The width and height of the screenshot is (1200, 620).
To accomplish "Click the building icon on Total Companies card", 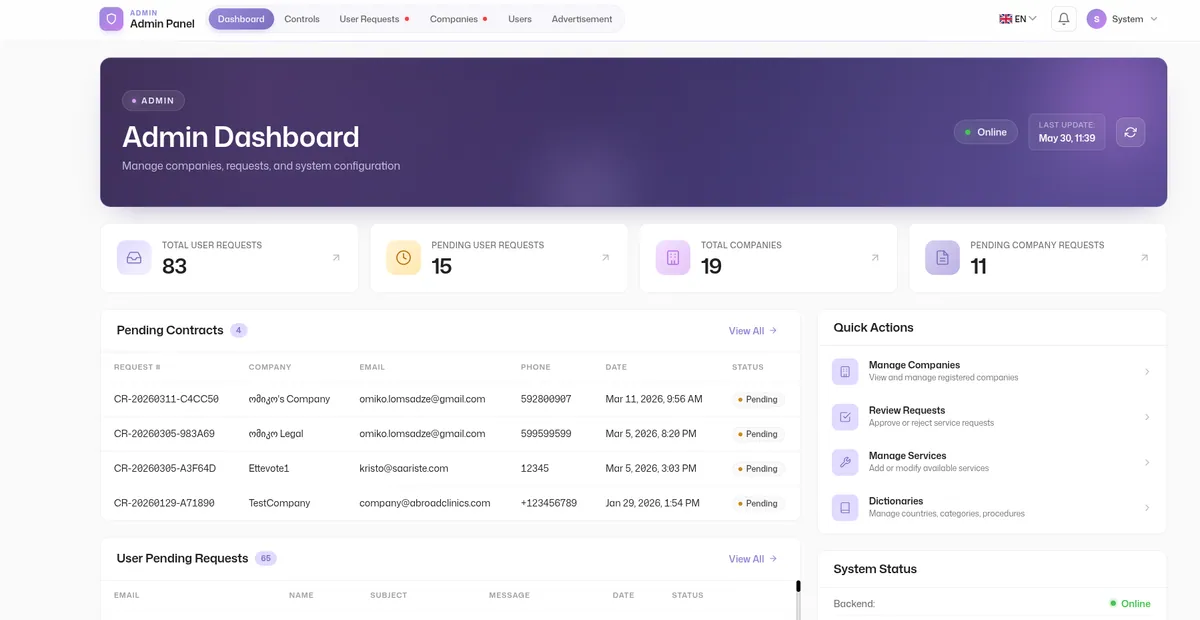I will (673, 257).
